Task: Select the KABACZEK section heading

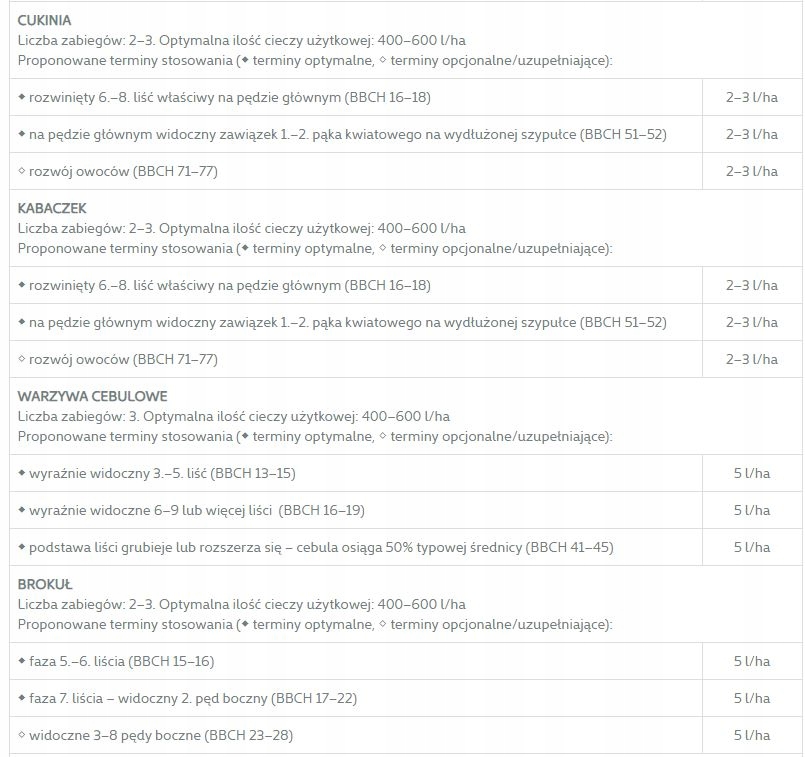Action: [52, 208]
